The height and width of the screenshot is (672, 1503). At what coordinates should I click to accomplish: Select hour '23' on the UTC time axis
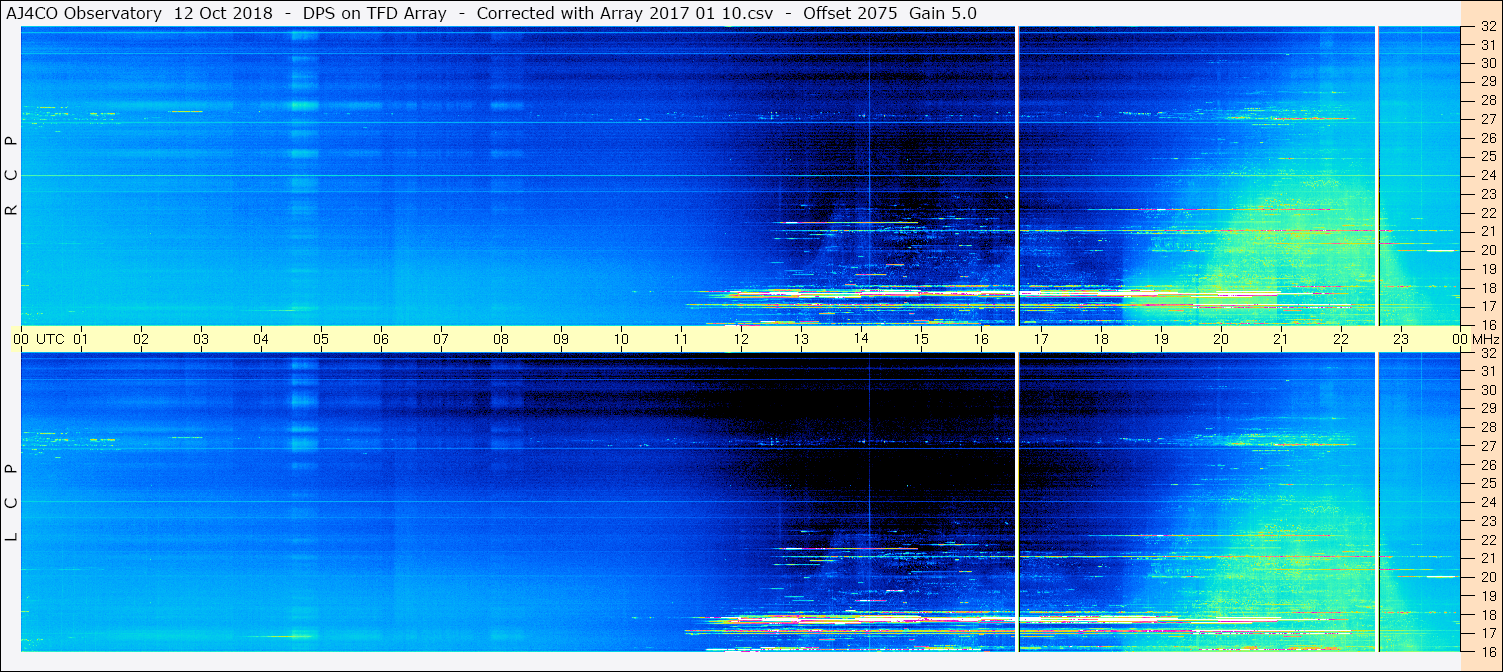(1401, 339)
